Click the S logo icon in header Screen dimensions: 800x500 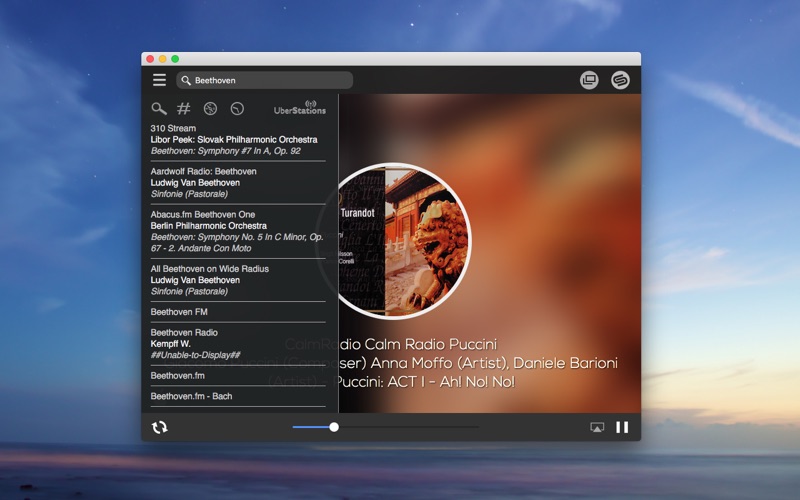click(620, 80)
